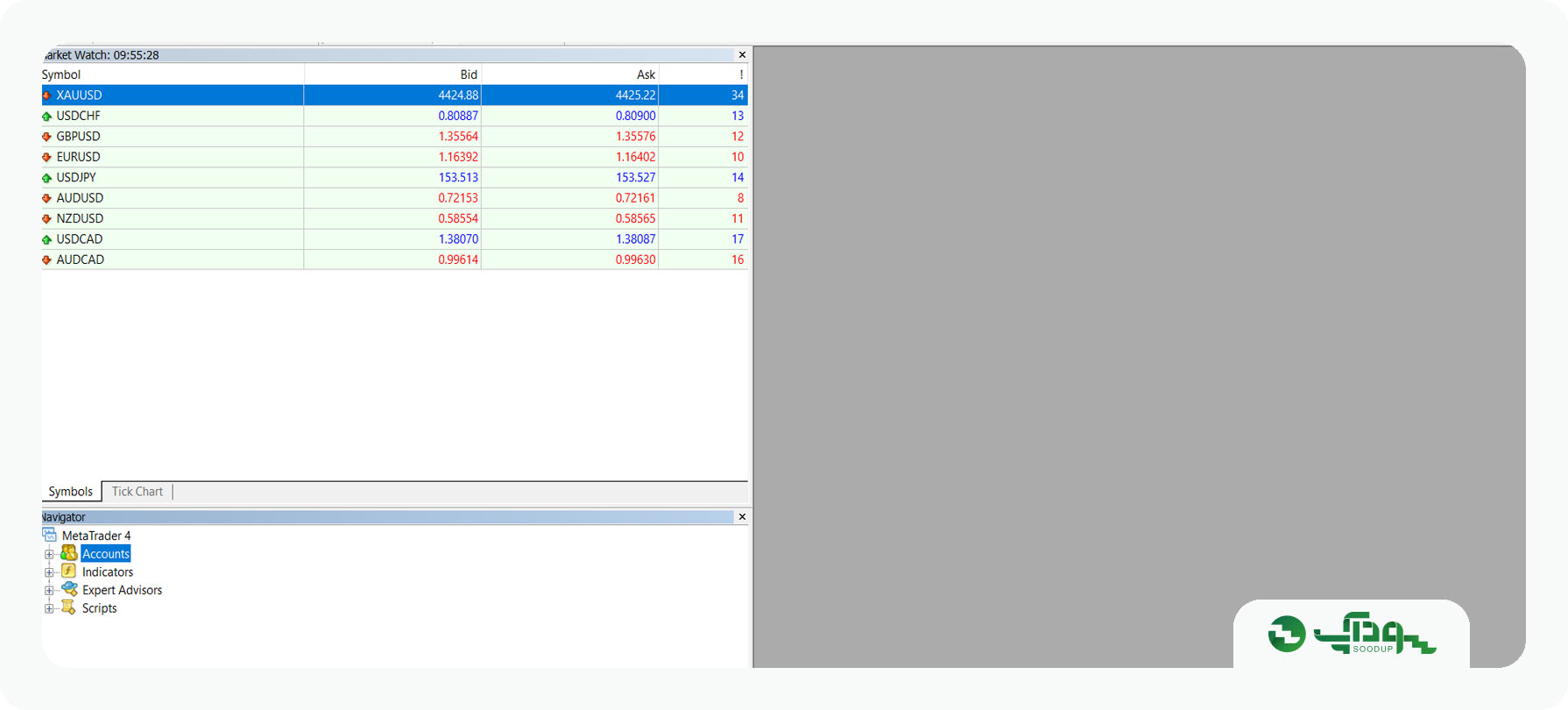The height and width of the screenshot is (710, 1568).
Task: Click the AUDCAD down-arrow direction icon
Action: click(x=46, y=260)
